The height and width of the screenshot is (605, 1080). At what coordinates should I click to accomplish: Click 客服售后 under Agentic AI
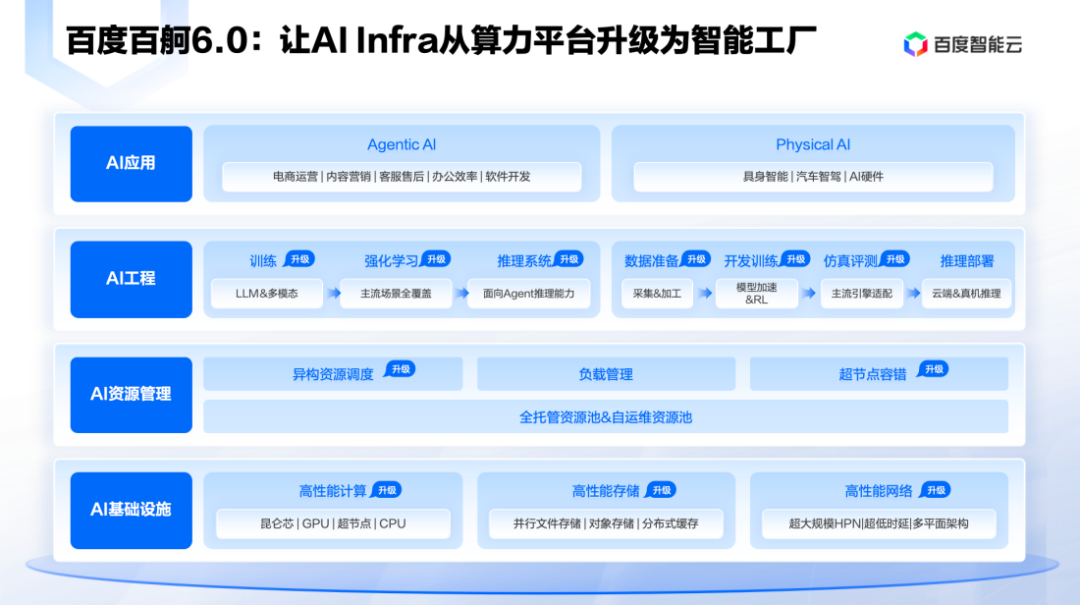[402, 177]
